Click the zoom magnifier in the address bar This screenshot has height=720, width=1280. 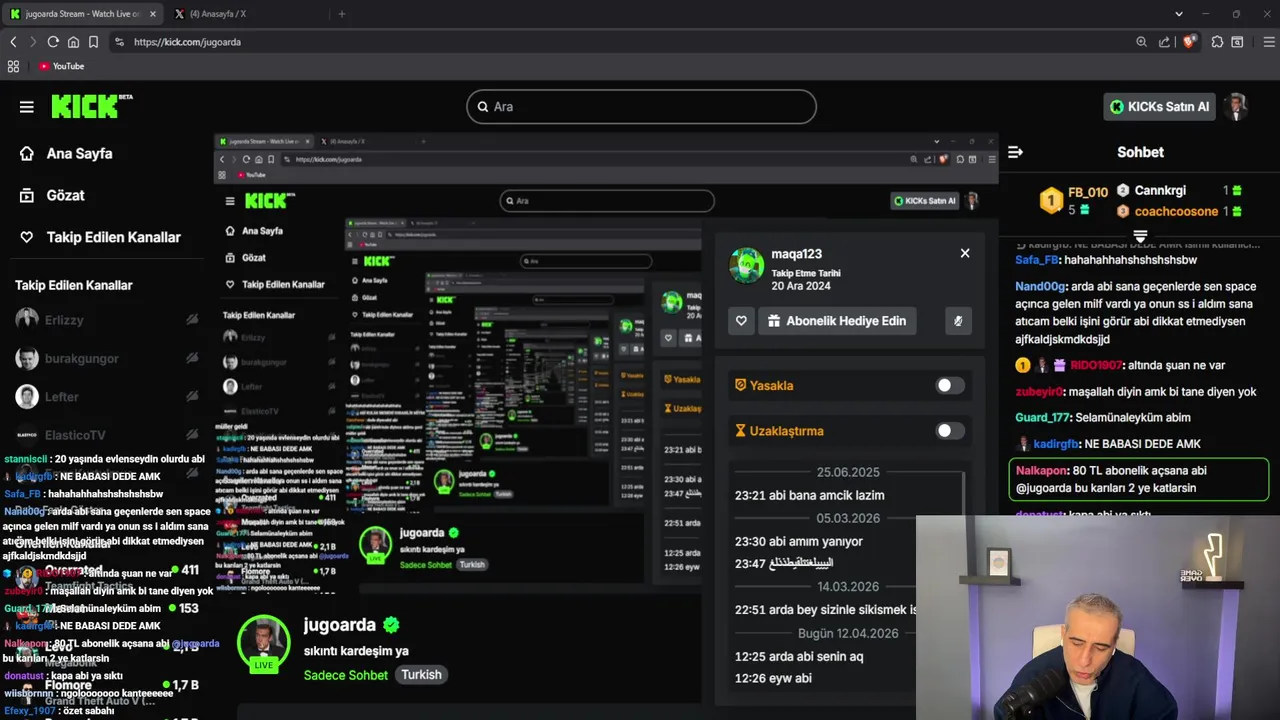(x=1141, y=42)
